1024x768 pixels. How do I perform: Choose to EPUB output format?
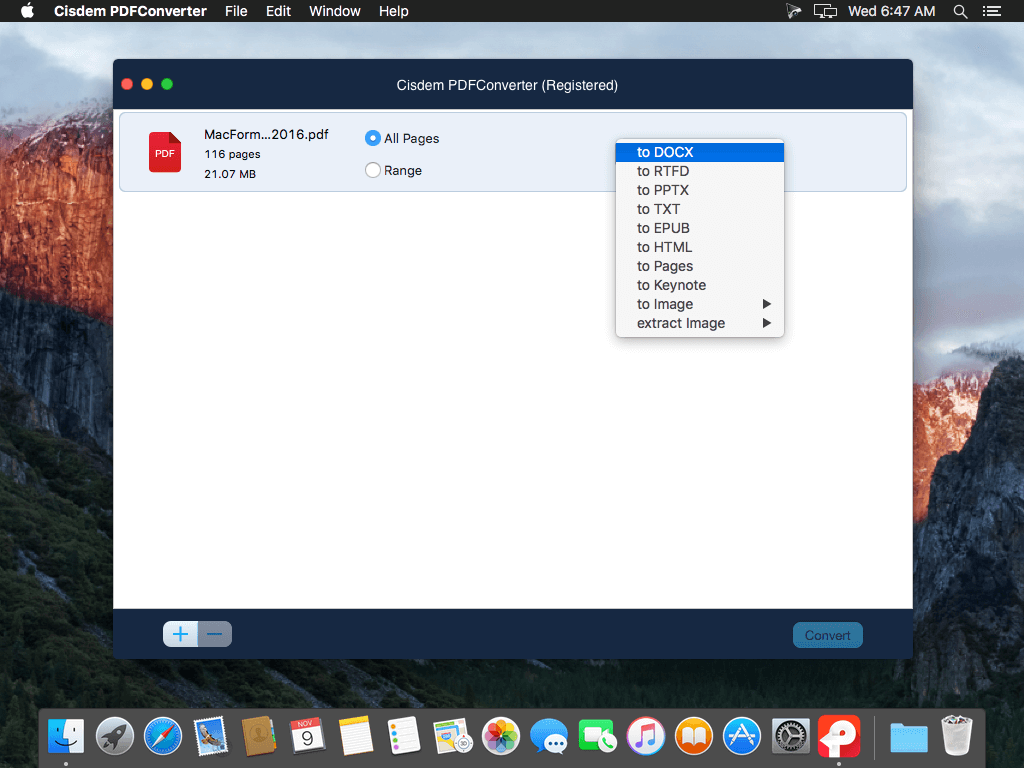tap(699, 228)
